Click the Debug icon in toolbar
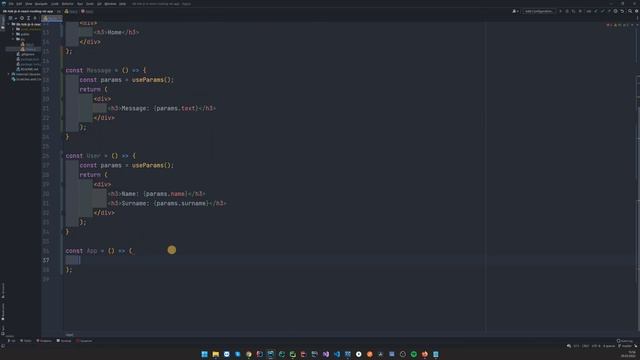Image resolution: width=640 pixels, height=360 pixels. (567, 11)
